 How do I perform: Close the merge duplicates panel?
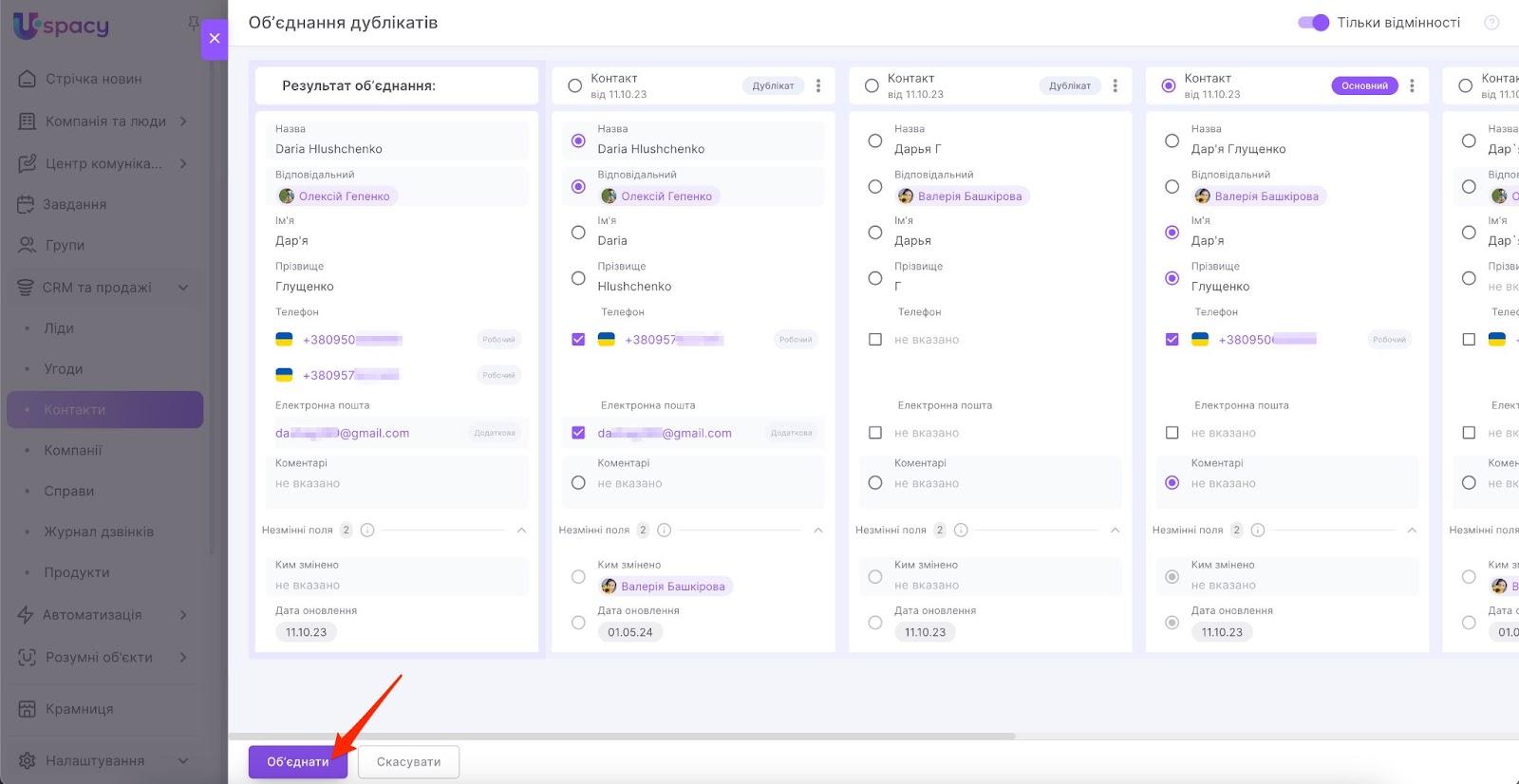click(x=215, y=38)
